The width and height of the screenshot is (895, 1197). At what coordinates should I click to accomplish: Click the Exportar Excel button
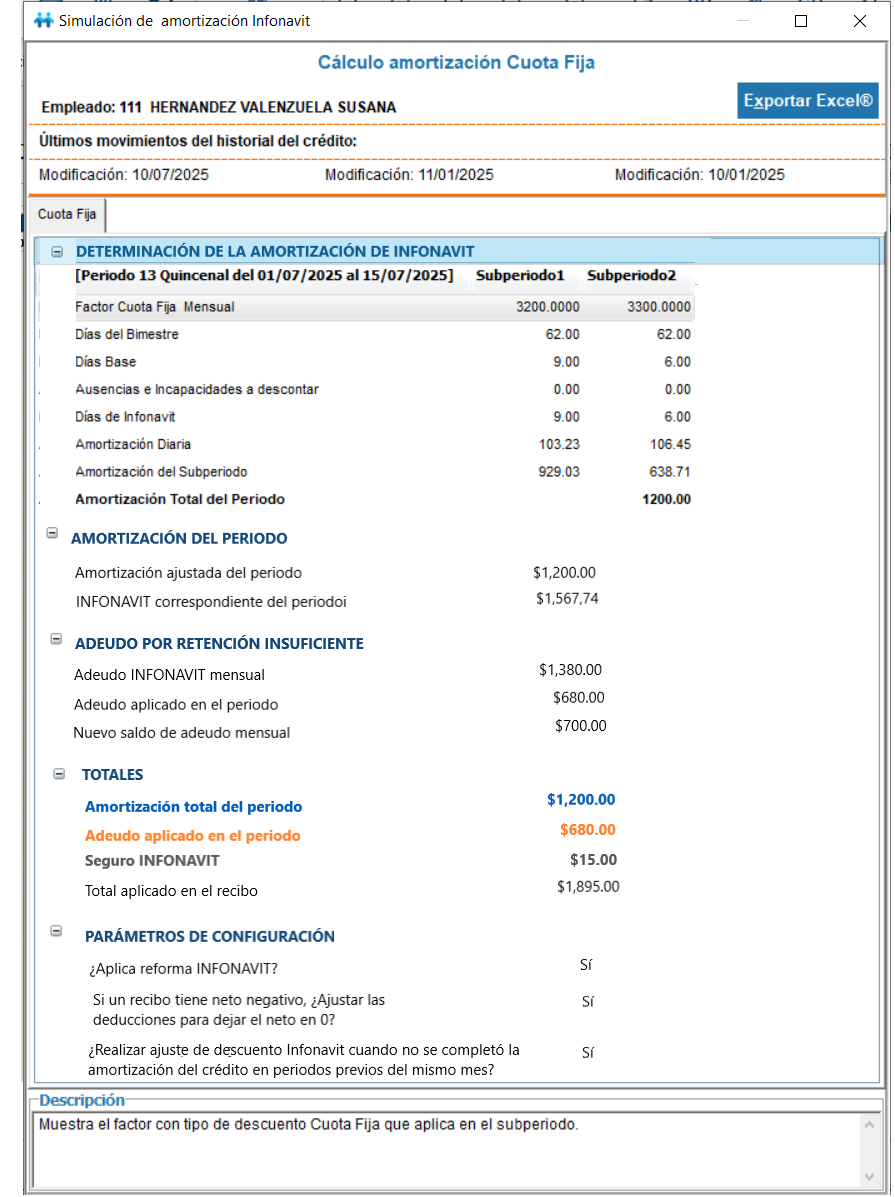pos(807,101)
